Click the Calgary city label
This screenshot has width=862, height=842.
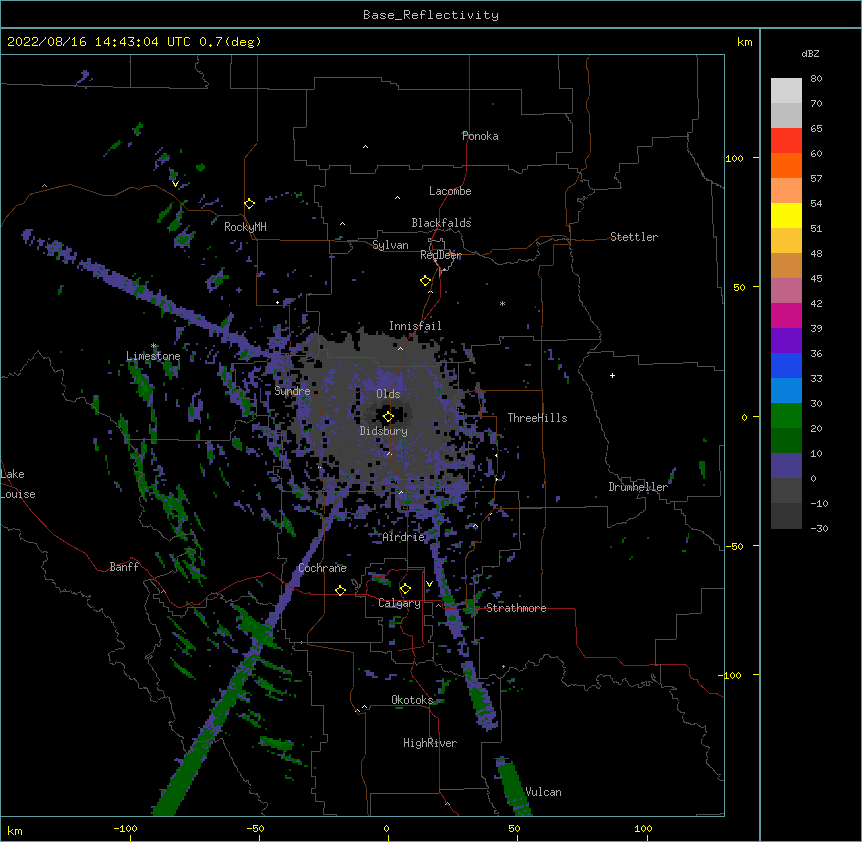[399, 603]
